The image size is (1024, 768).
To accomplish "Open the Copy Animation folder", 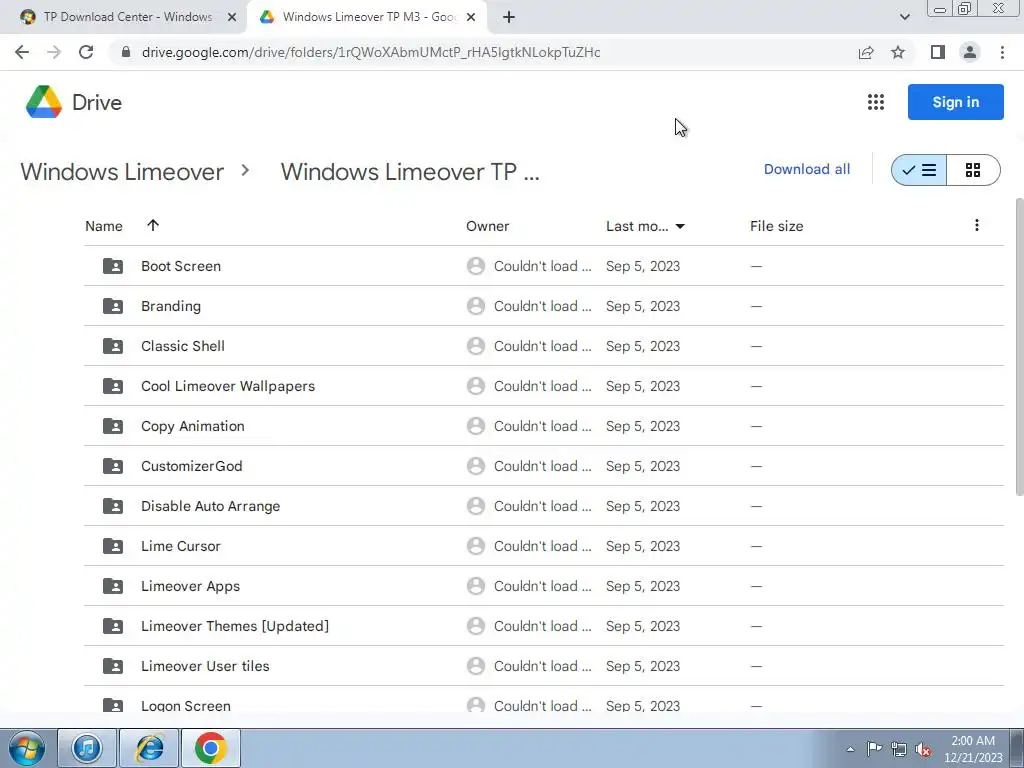I will coord(193,426).
